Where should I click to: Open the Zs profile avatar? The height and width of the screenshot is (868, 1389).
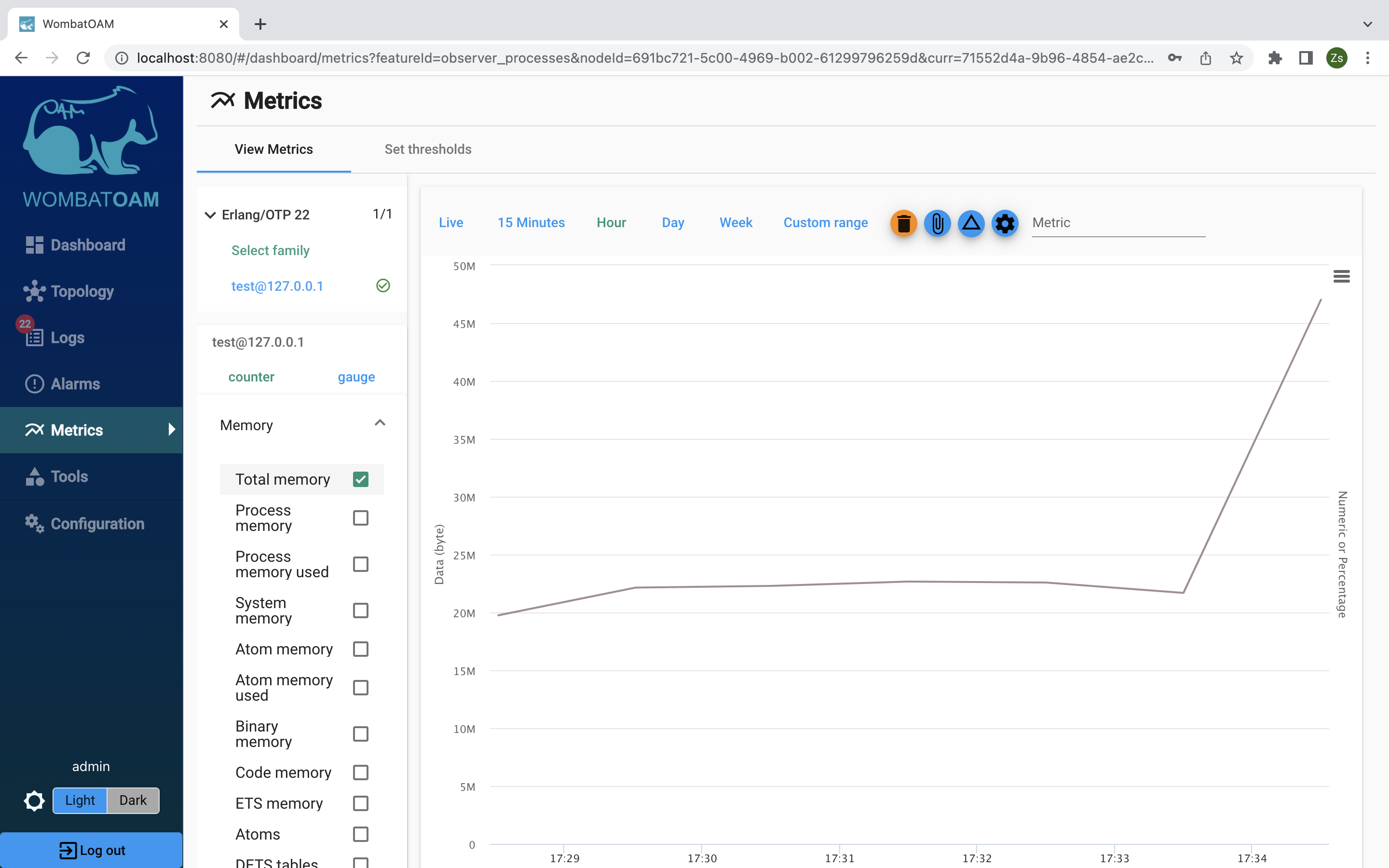1337,58
